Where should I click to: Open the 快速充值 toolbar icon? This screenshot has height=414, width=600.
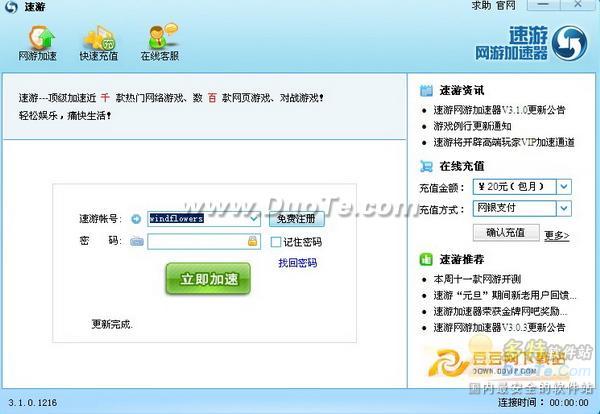[99, 43]
